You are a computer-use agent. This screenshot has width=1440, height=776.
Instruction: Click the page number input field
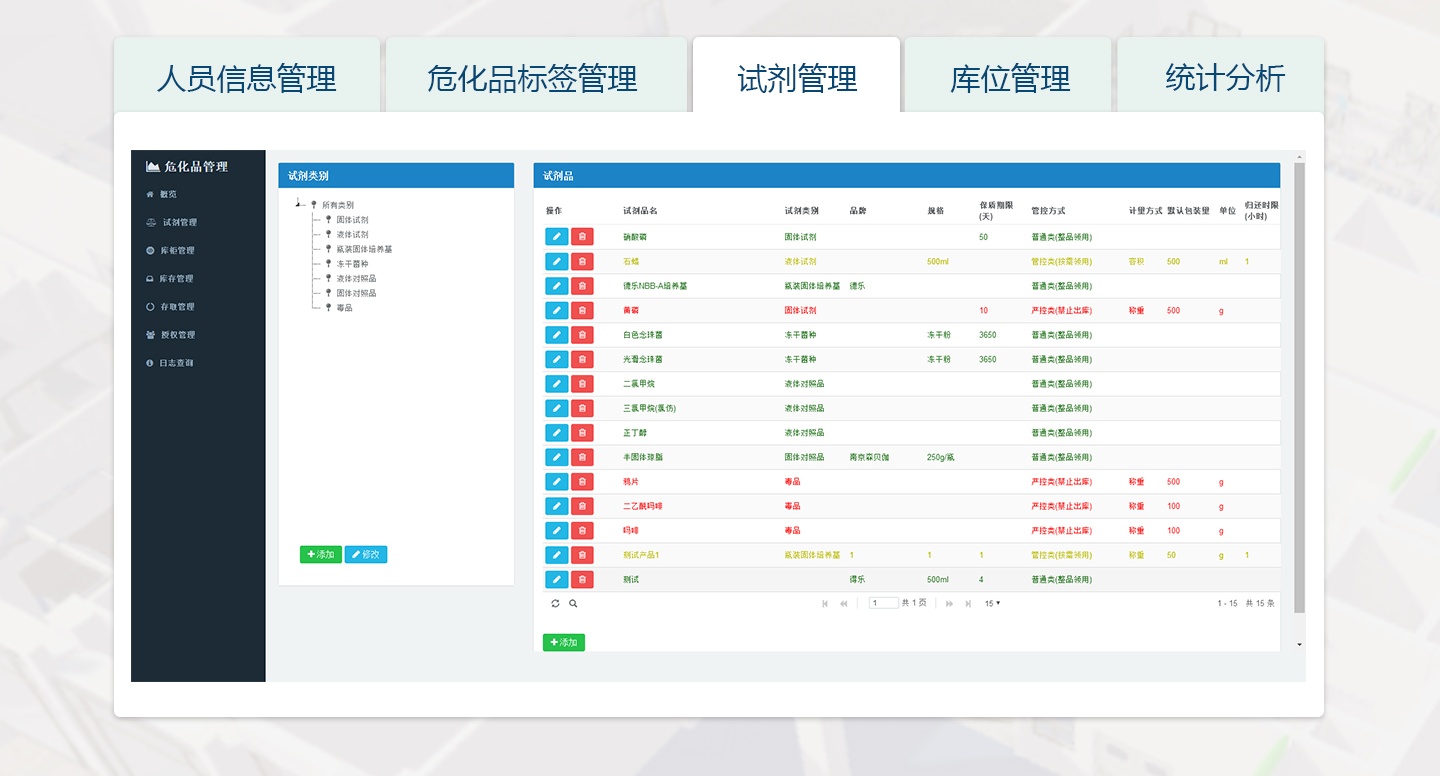tap(884, 604)
